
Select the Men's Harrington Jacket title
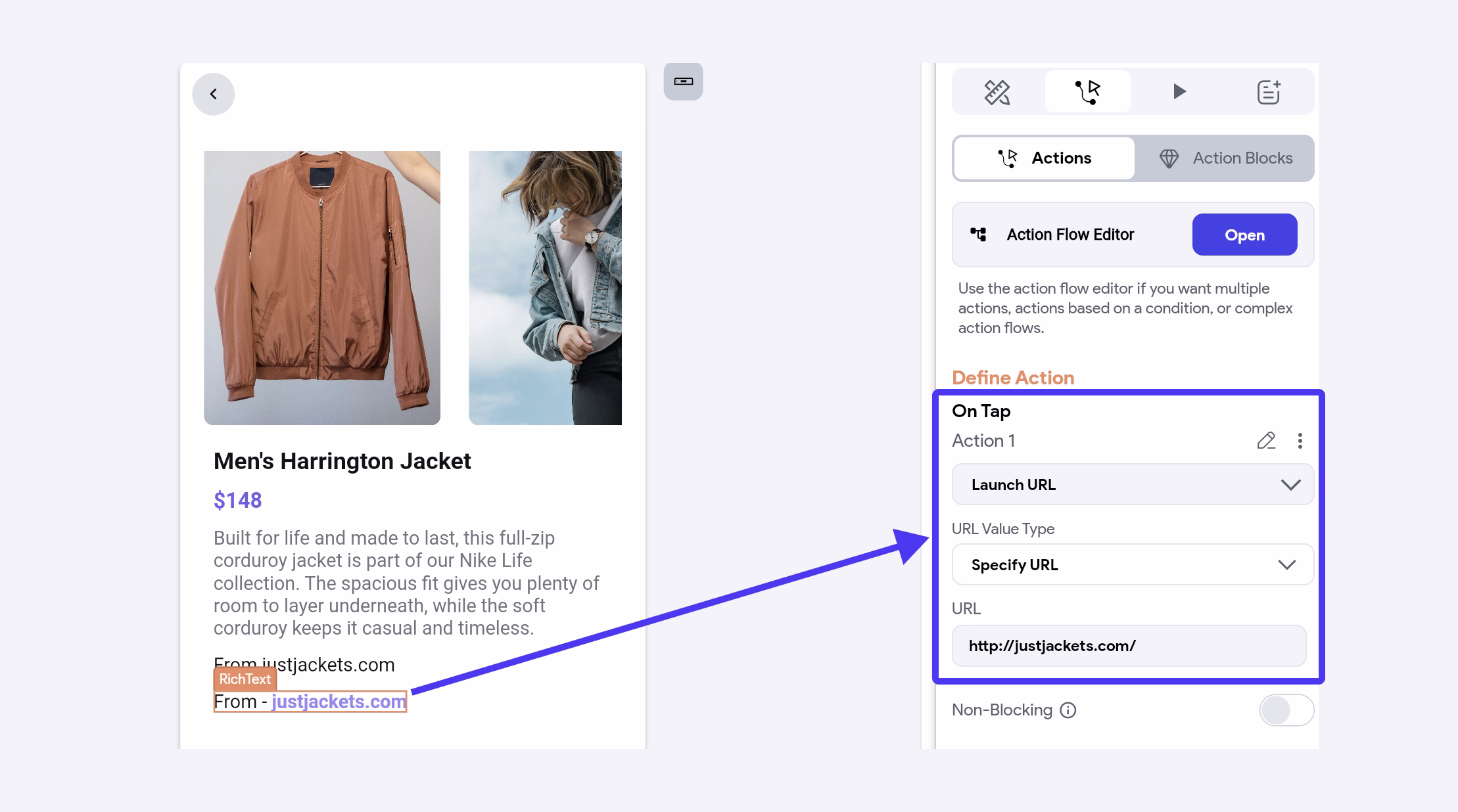pyautogui.click(x=342, y=461)
